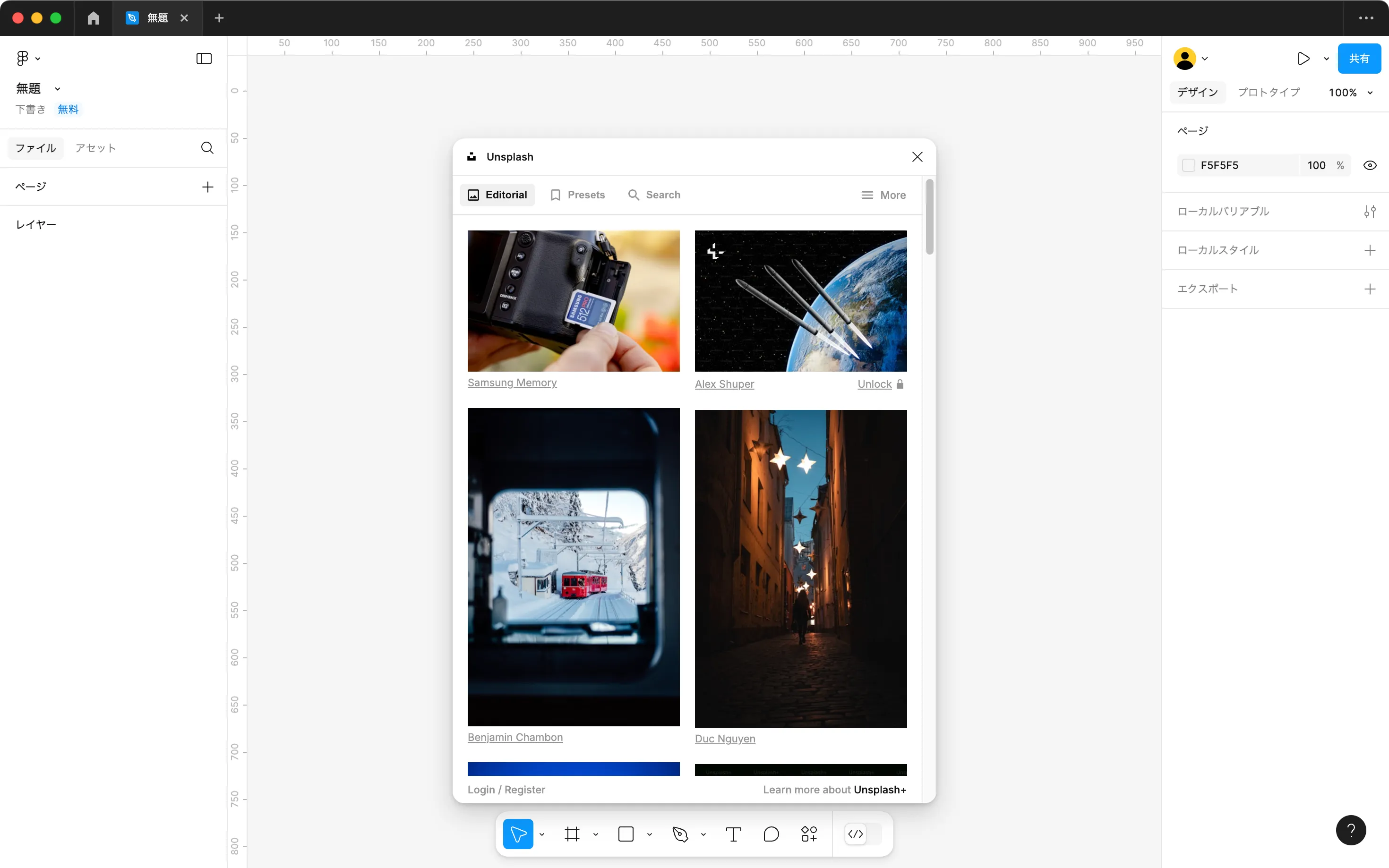Select the Pen tool
This screenshot has width=1389, height=868.
coord(680,834)
